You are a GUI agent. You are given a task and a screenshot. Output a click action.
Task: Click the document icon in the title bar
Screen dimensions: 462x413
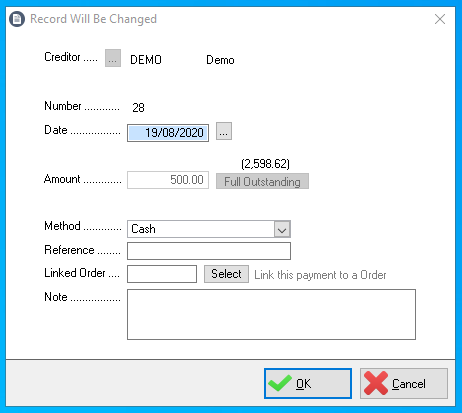17,19
